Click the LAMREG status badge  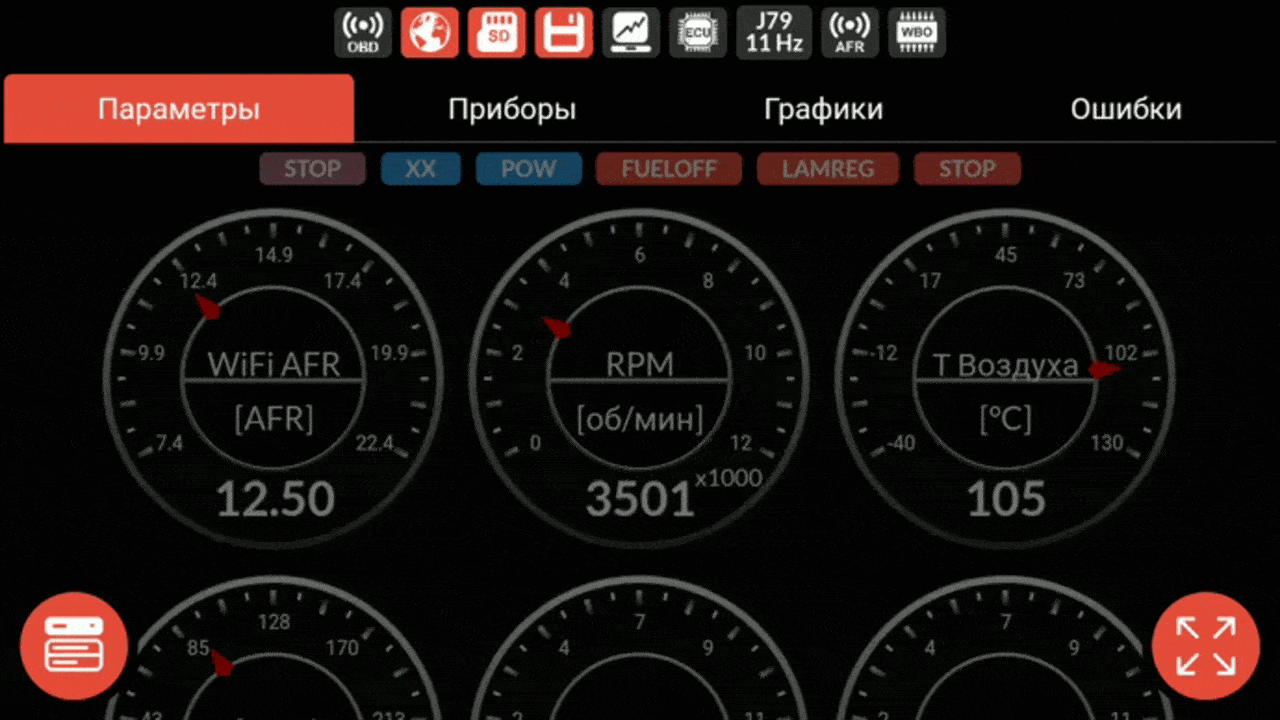pos(828,169)
